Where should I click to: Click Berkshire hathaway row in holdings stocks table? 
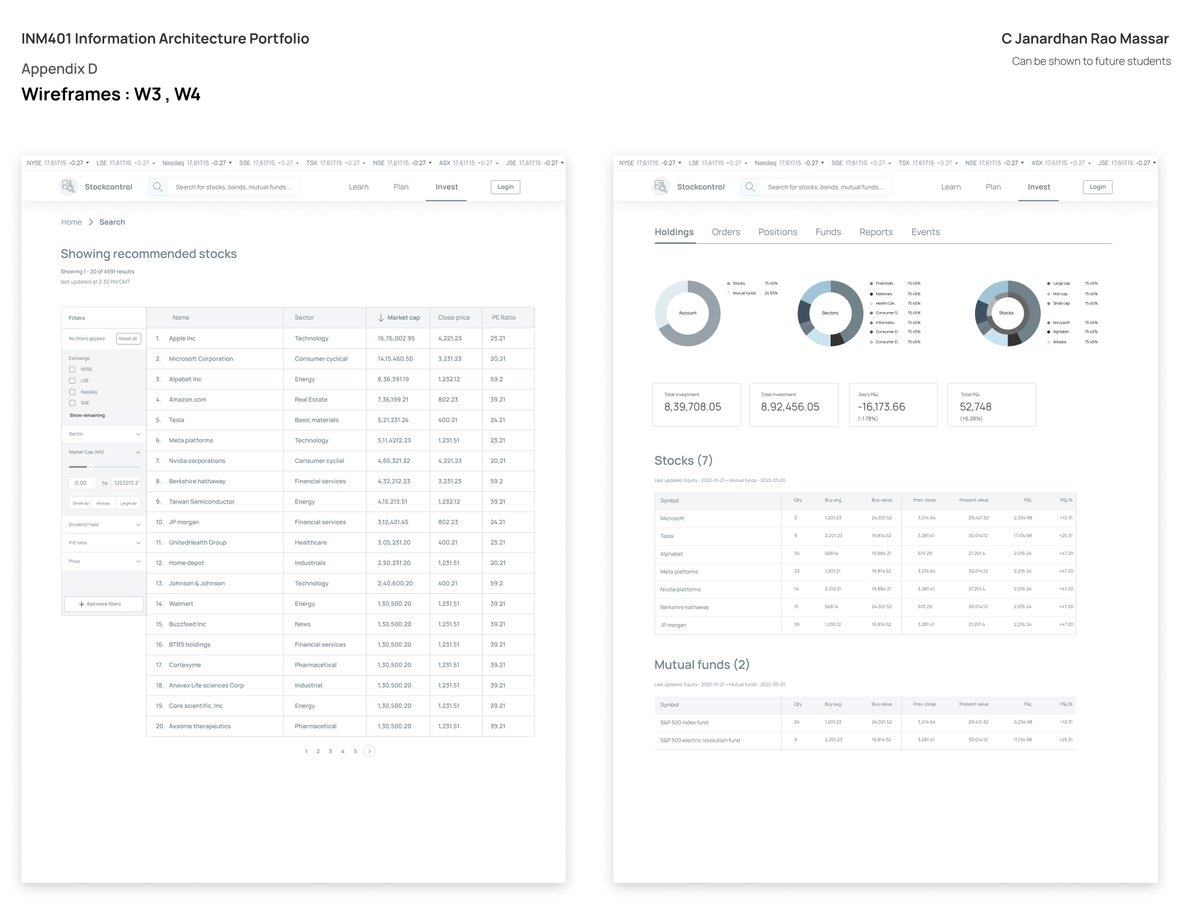[x=865, y=607]
